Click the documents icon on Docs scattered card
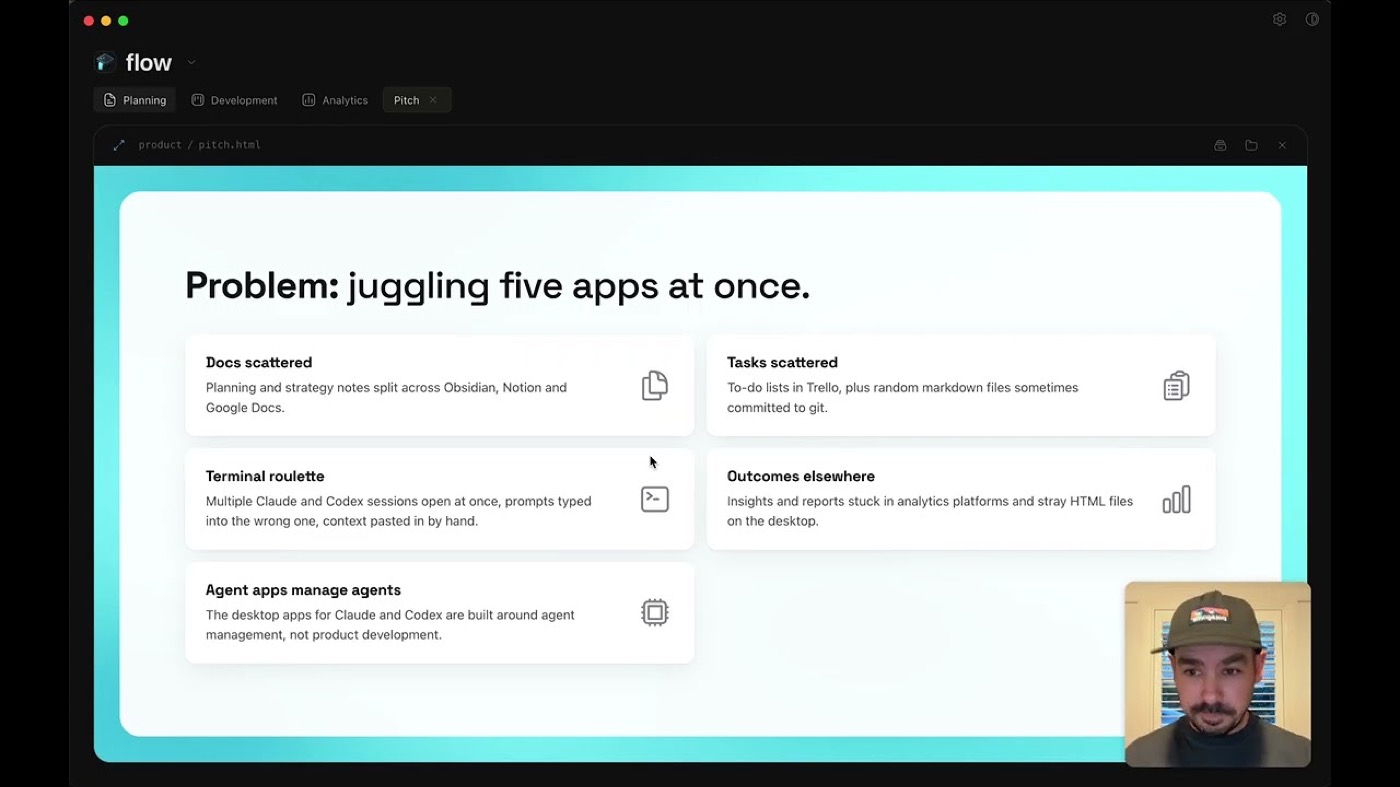 click(x=654, y=385)
